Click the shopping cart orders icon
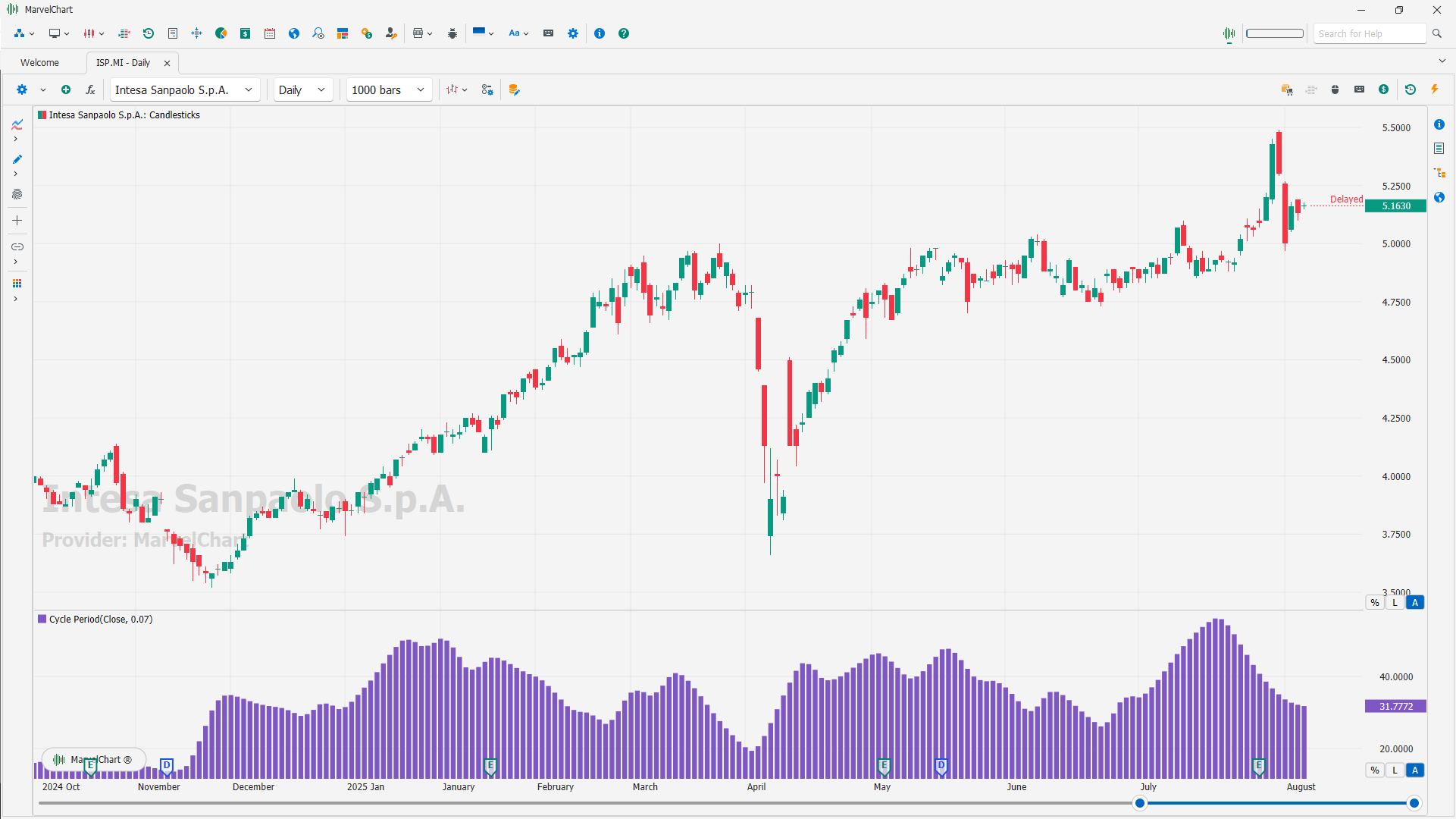 [x=1287, y=89]
